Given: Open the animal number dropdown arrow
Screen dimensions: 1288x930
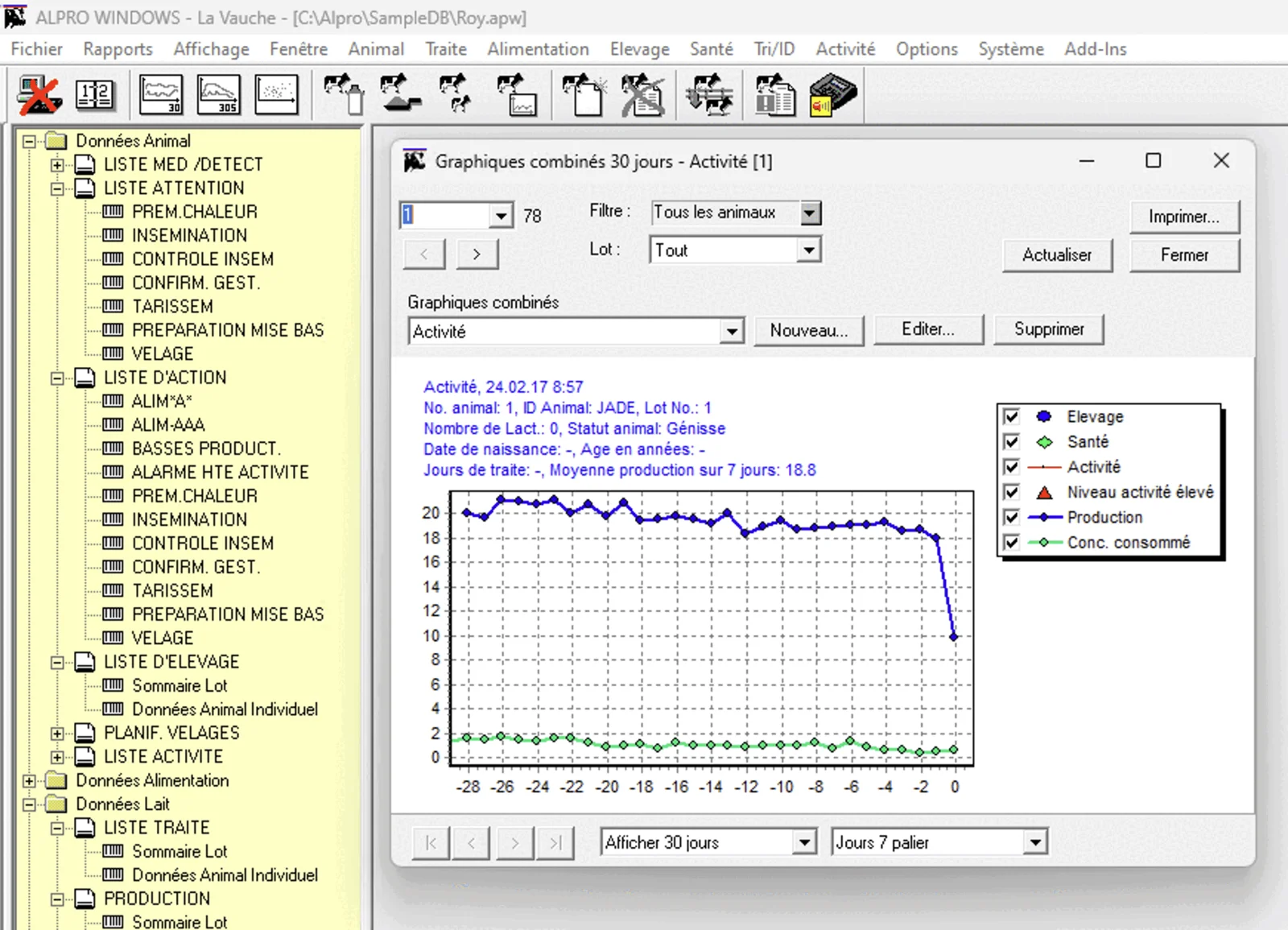Looking at the screenshot, I should pyautogui.click(x=501, y=215).
